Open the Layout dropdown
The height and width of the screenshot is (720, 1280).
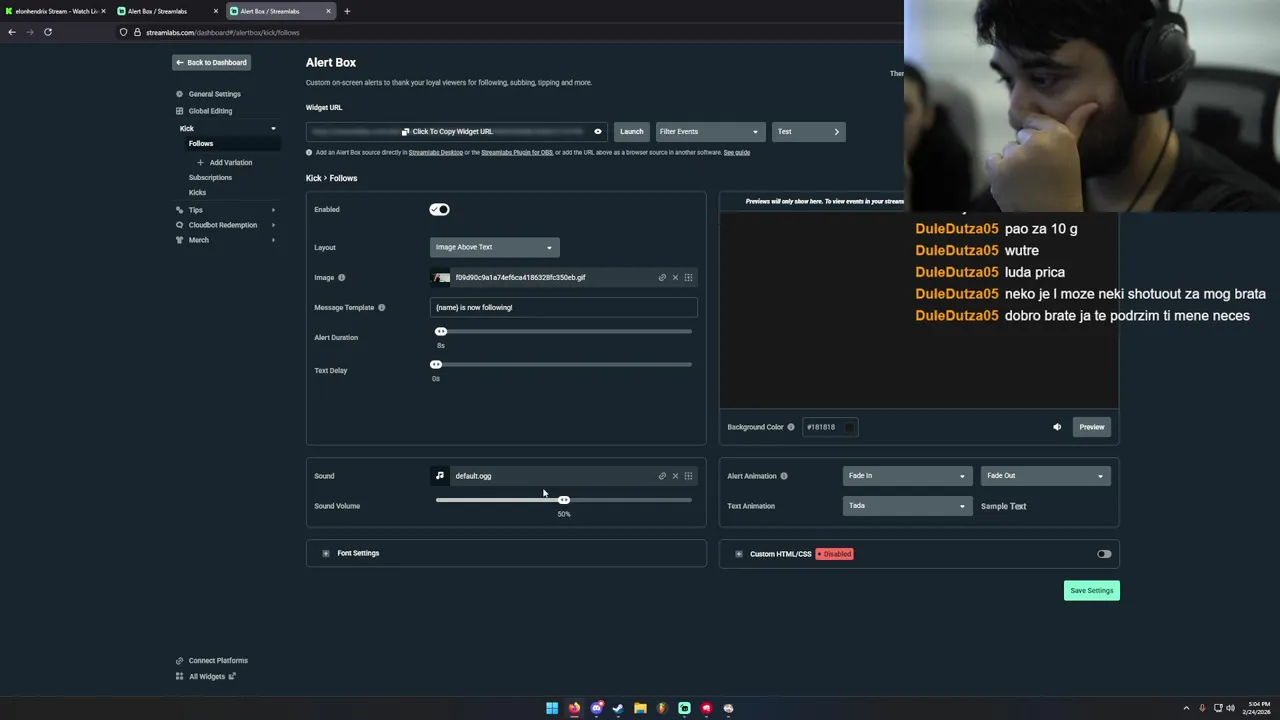pyautogui.click(x=494, y=247)
